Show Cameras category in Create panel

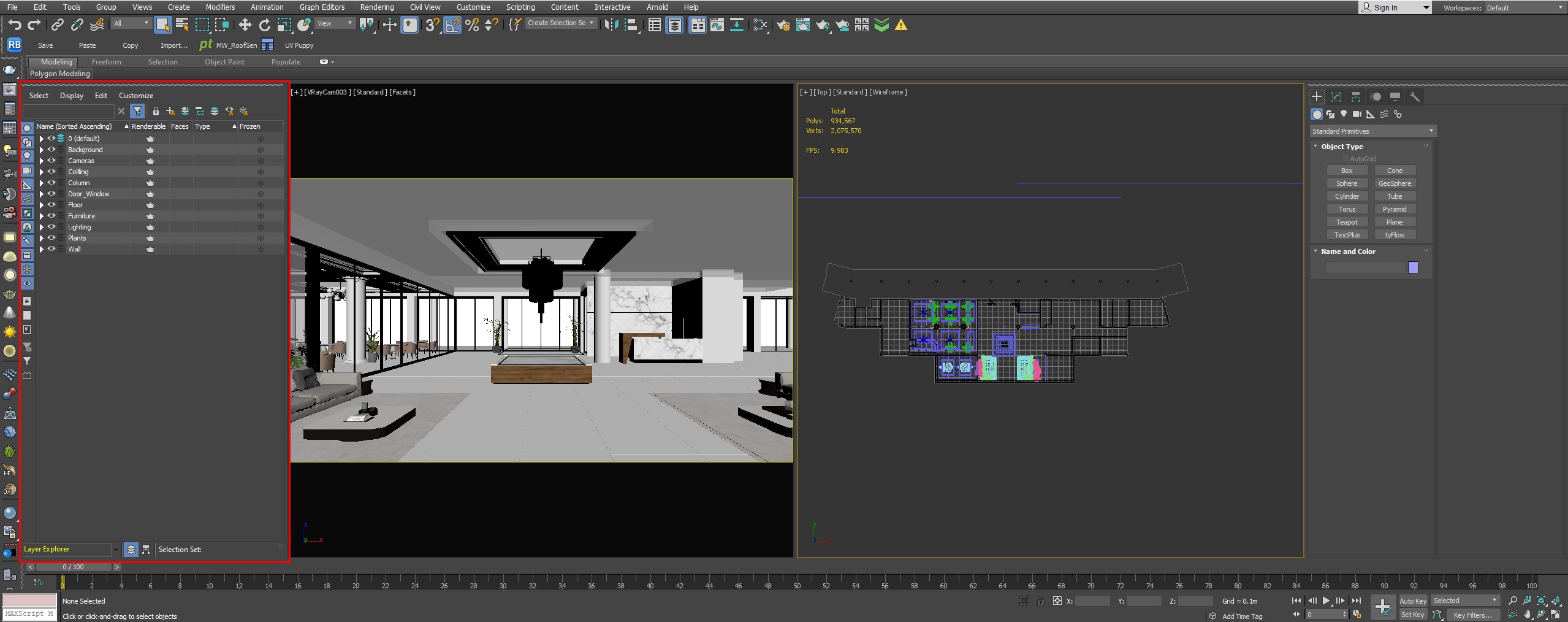click(1357, 114)
